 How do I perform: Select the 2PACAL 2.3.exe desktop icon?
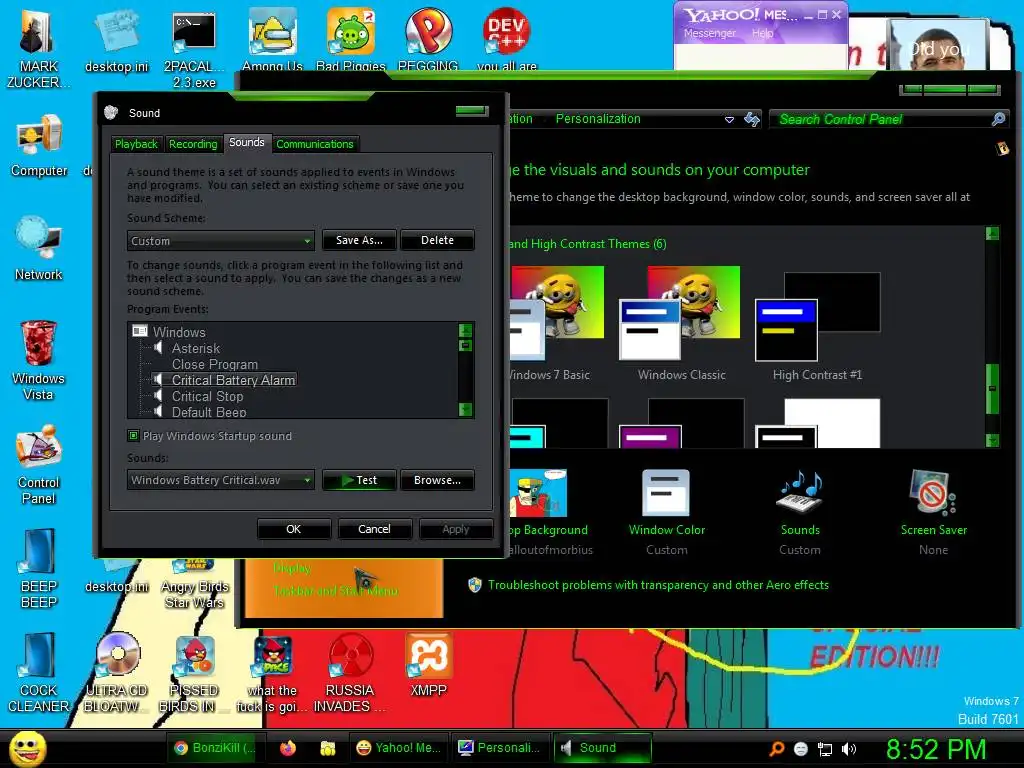(194, 50)
